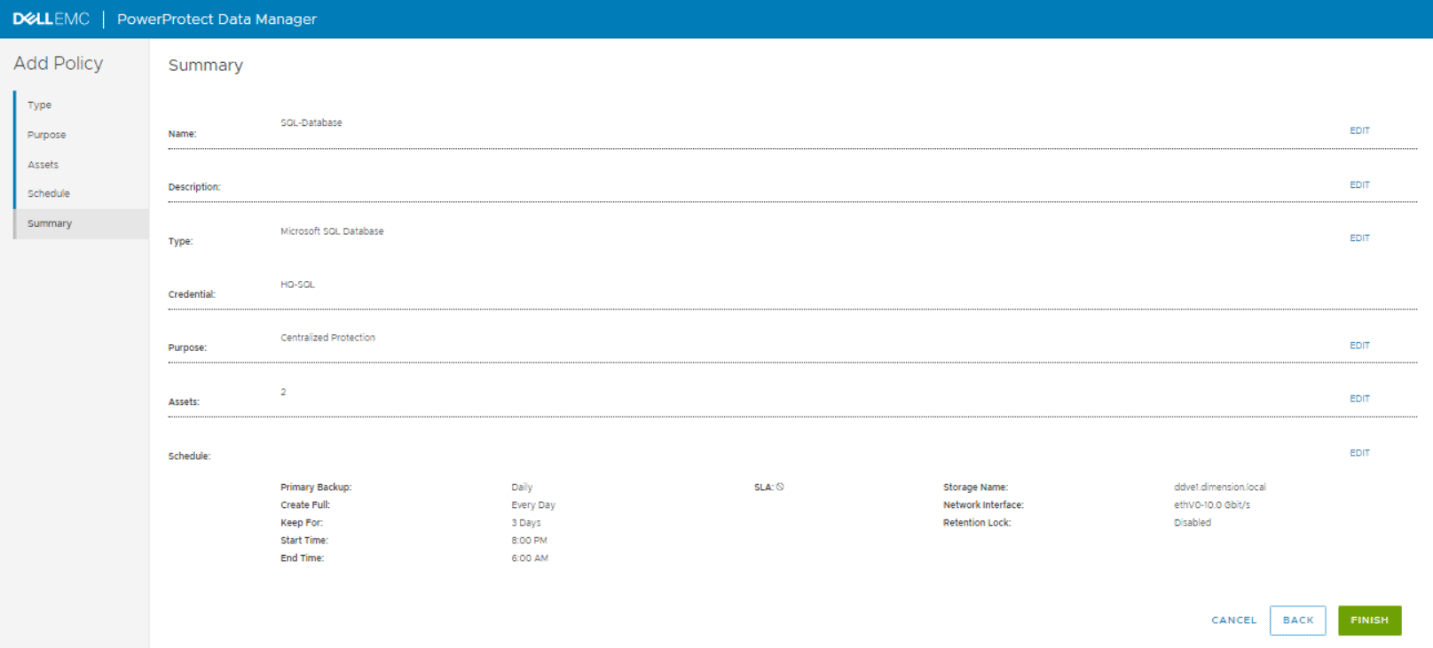
Task: Go to the Schedule wizard step
Action: point(49,194)
